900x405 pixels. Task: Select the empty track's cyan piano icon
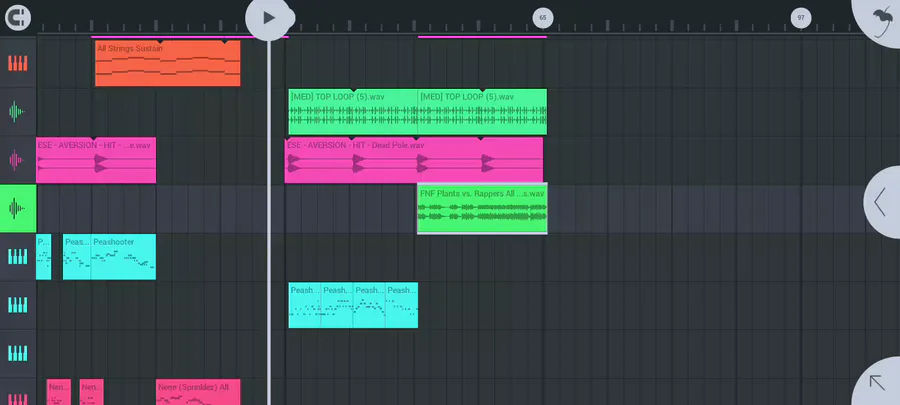(18, 353)
